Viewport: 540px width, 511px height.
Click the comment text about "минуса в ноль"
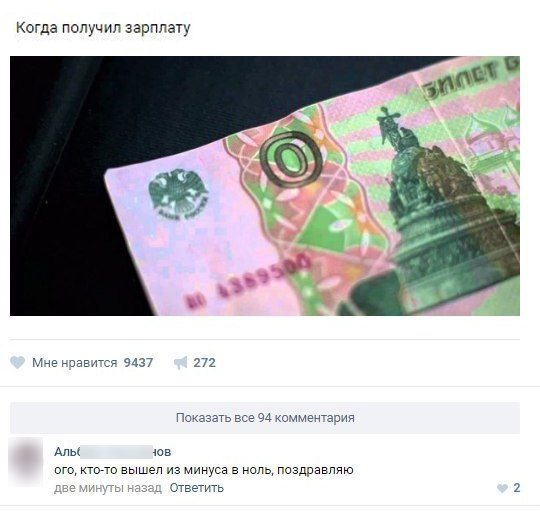click(x=204, y=470)
